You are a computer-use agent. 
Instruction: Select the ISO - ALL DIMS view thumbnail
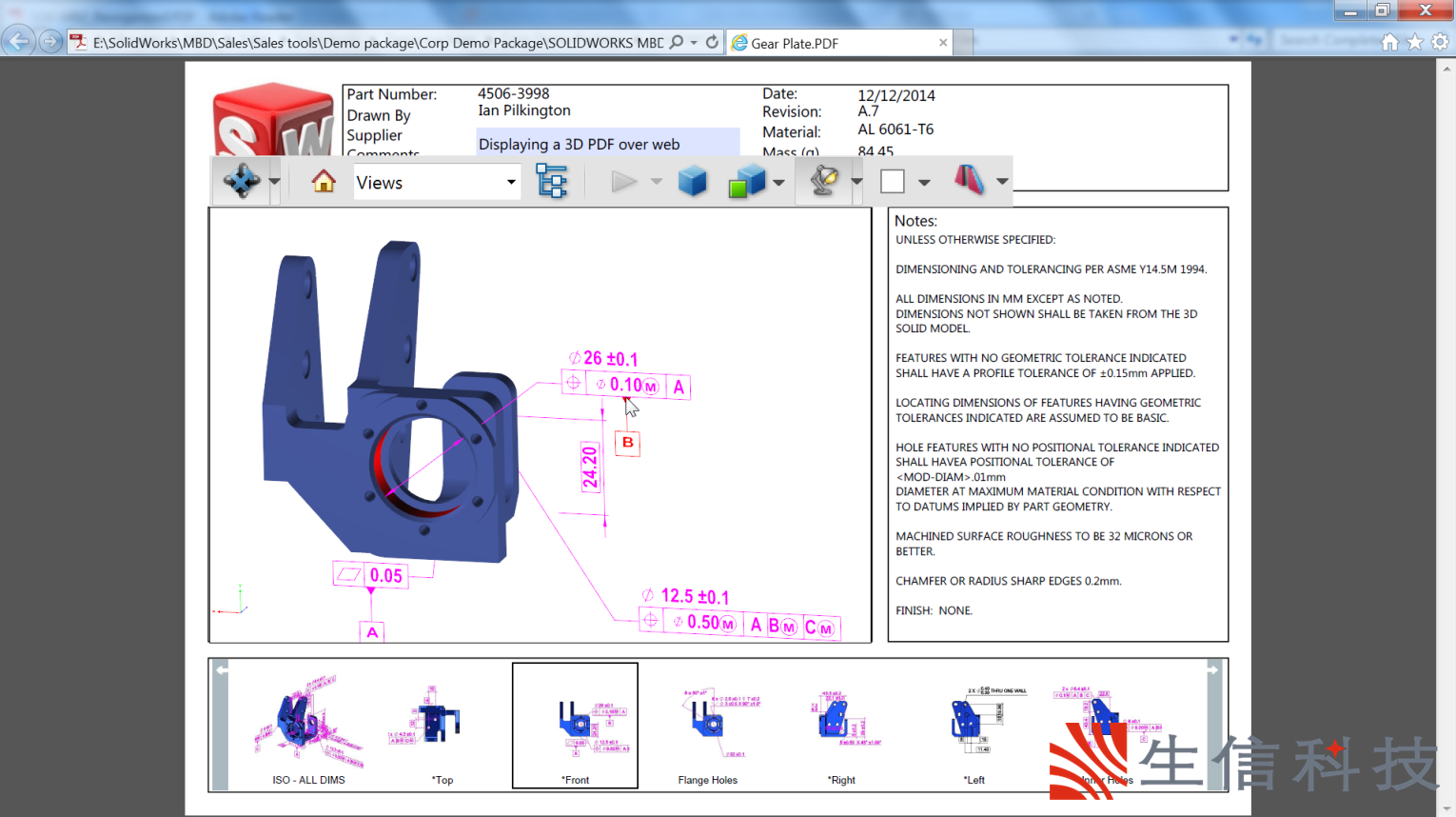pos(308,728)
